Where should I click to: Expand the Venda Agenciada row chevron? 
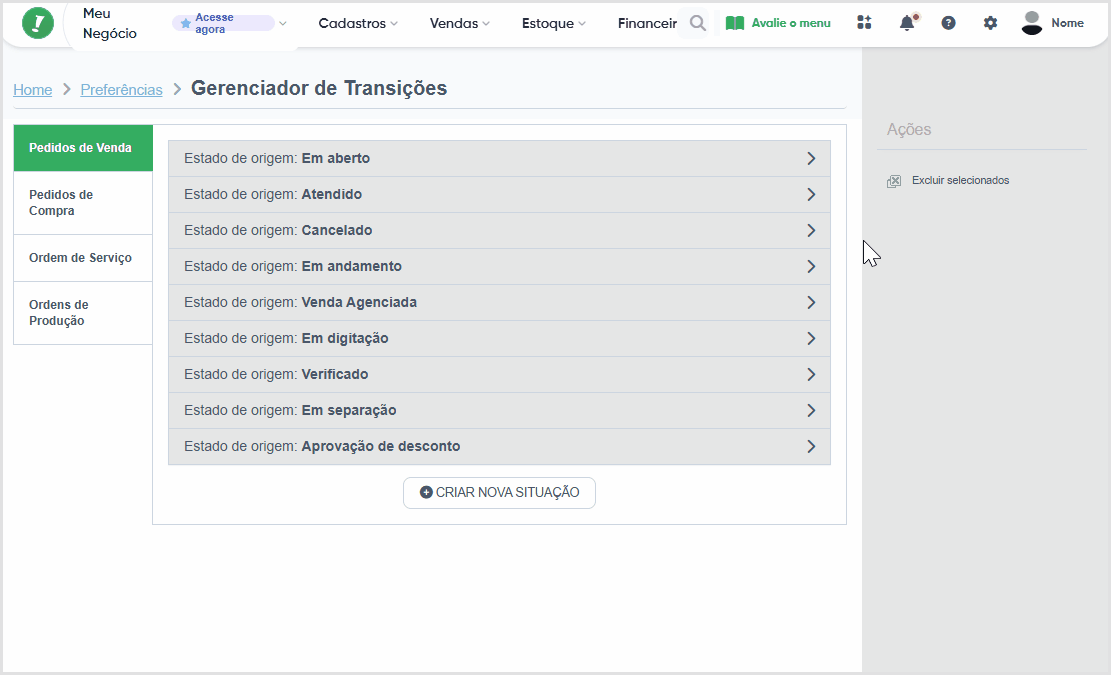[x=811, y=303]
